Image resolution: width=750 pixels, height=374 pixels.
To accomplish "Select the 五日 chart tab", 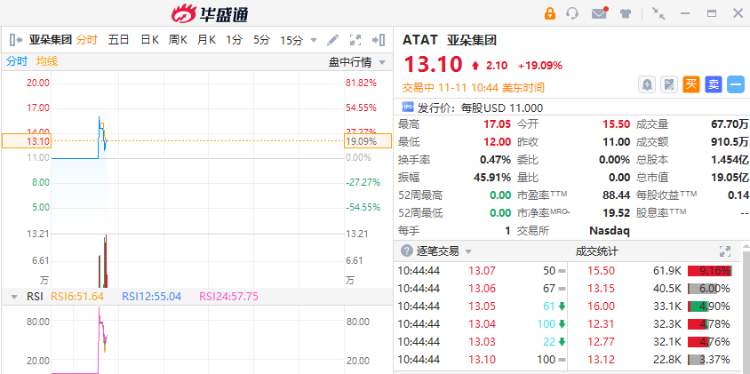I will tap(118, 40).
